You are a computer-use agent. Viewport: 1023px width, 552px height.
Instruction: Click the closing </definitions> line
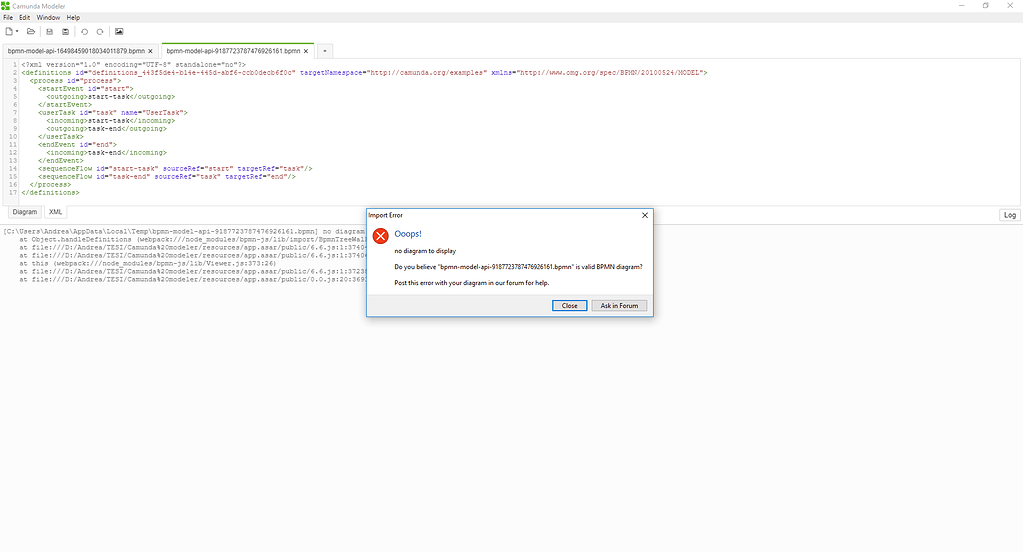pyautogui.click(x=50, y=192)
